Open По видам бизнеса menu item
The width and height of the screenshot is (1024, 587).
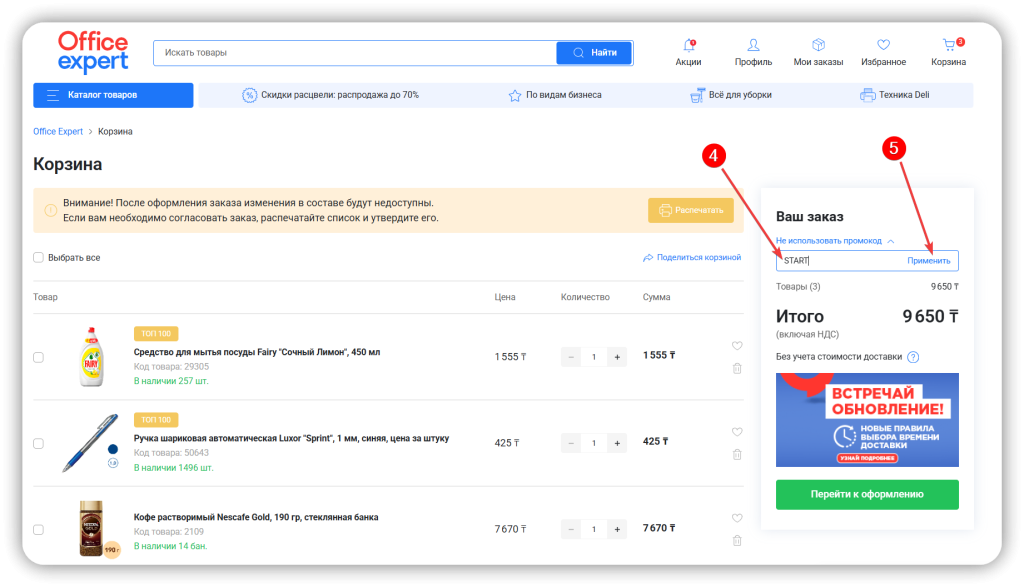tap(555, 95)
